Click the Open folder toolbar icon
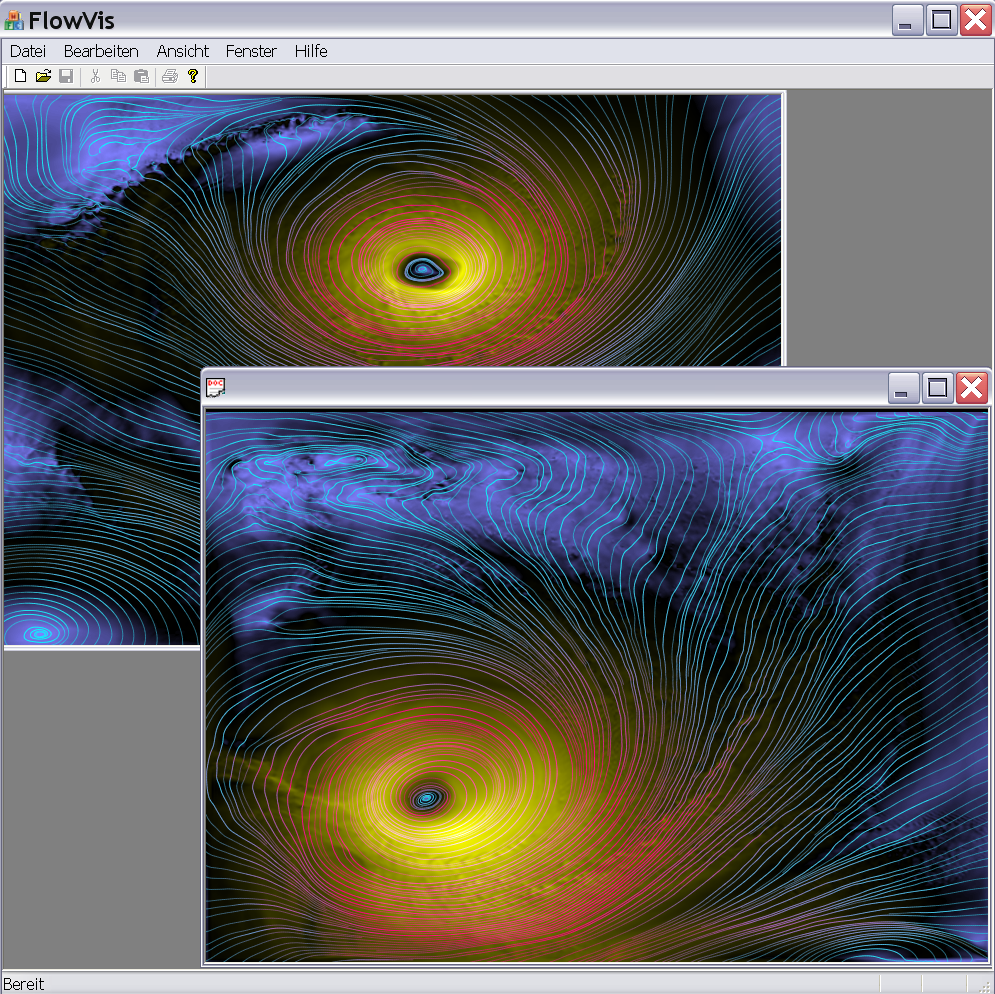This screenshot has height=994, width=995. 43,76
